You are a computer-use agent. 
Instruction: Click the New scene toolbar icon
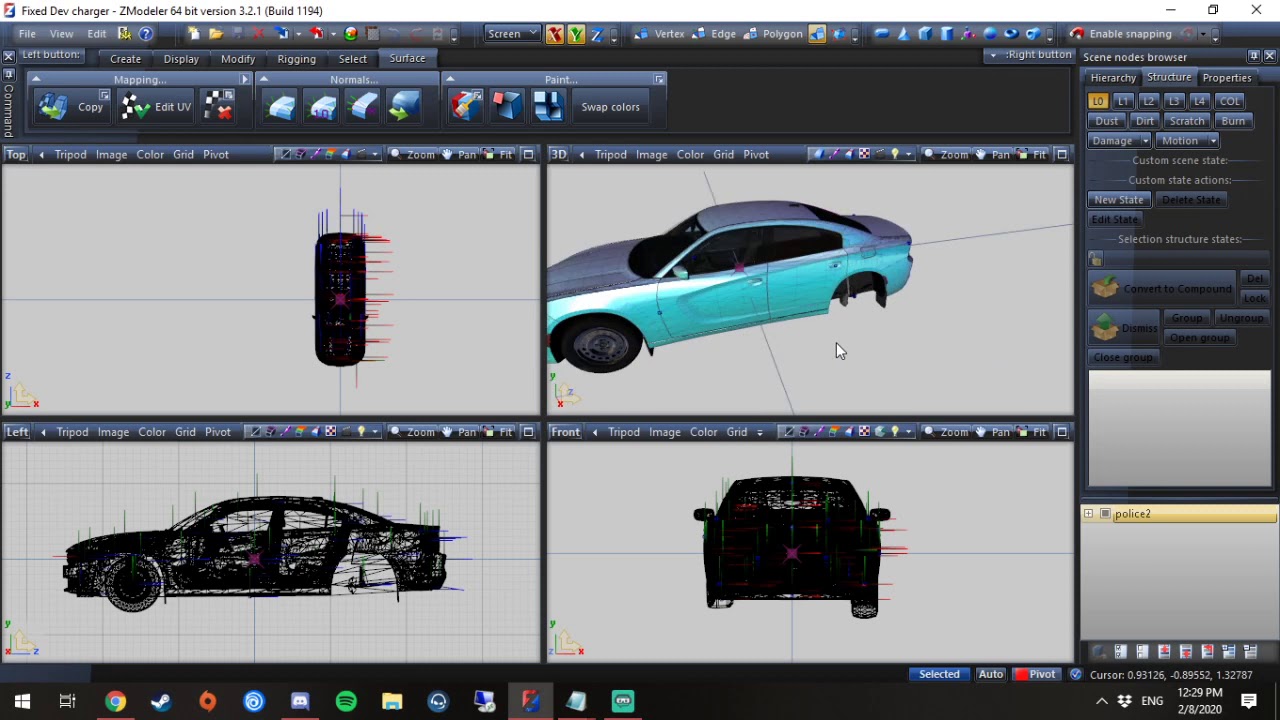194,34
